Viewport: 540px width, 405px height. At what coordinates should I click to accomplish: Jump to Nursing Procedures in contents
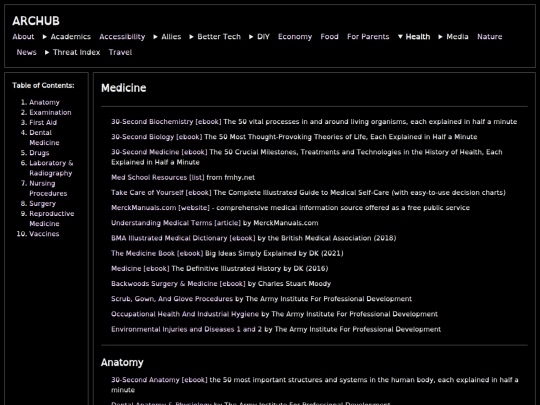[48, 188]
